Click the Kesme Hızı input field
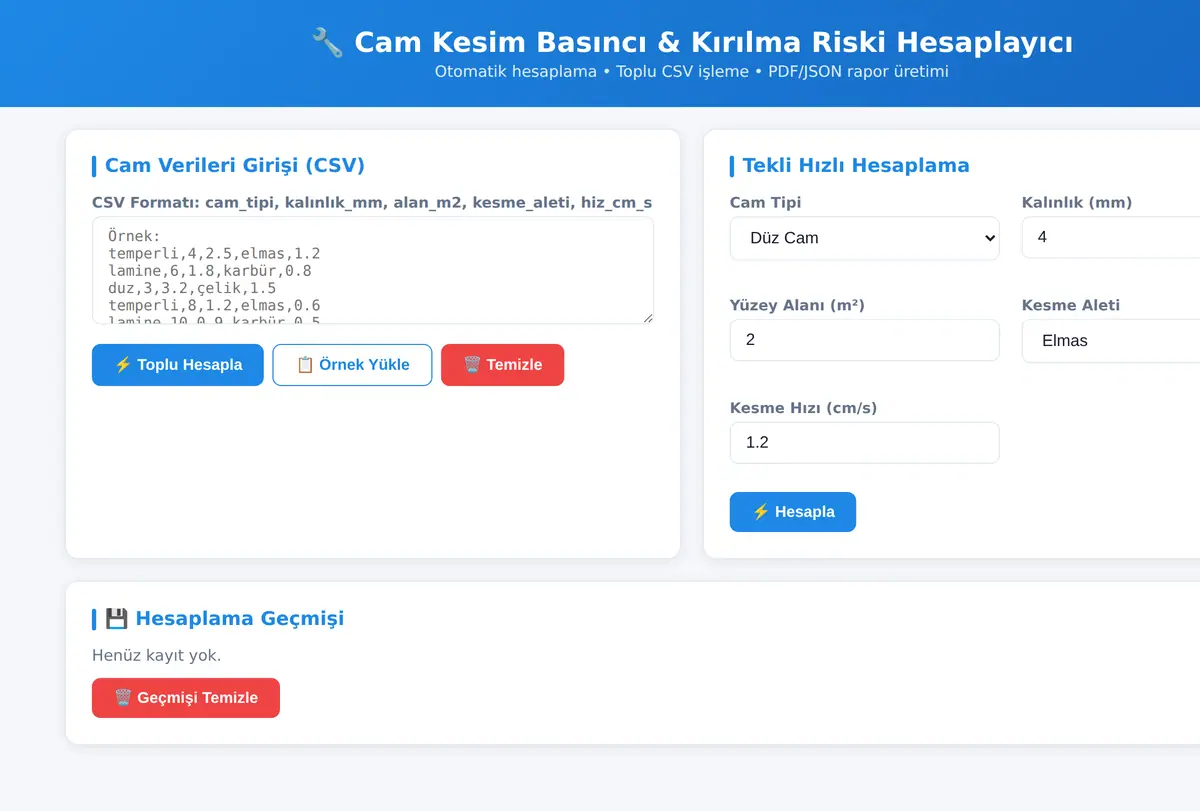The image size is (1200, 811). tap(865, 443)
